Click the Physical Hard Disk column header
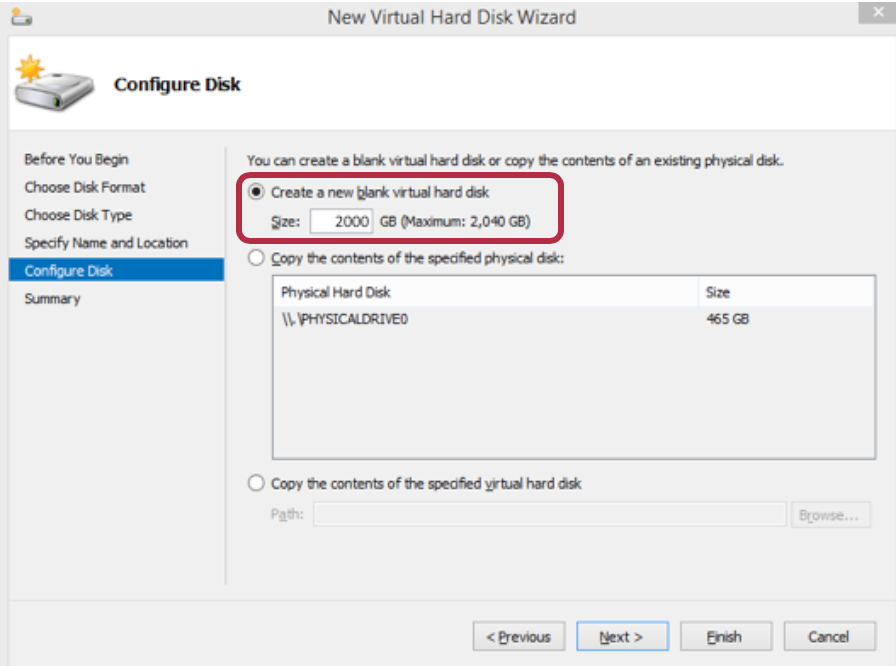The image size is (896, 666). tap(486, 292)
